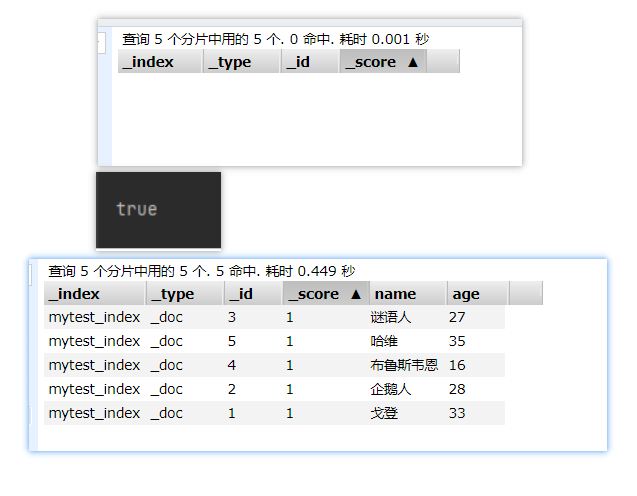Click mytest_index in the 企鹅人 row

pyautogui.click(x=94, y=389)
